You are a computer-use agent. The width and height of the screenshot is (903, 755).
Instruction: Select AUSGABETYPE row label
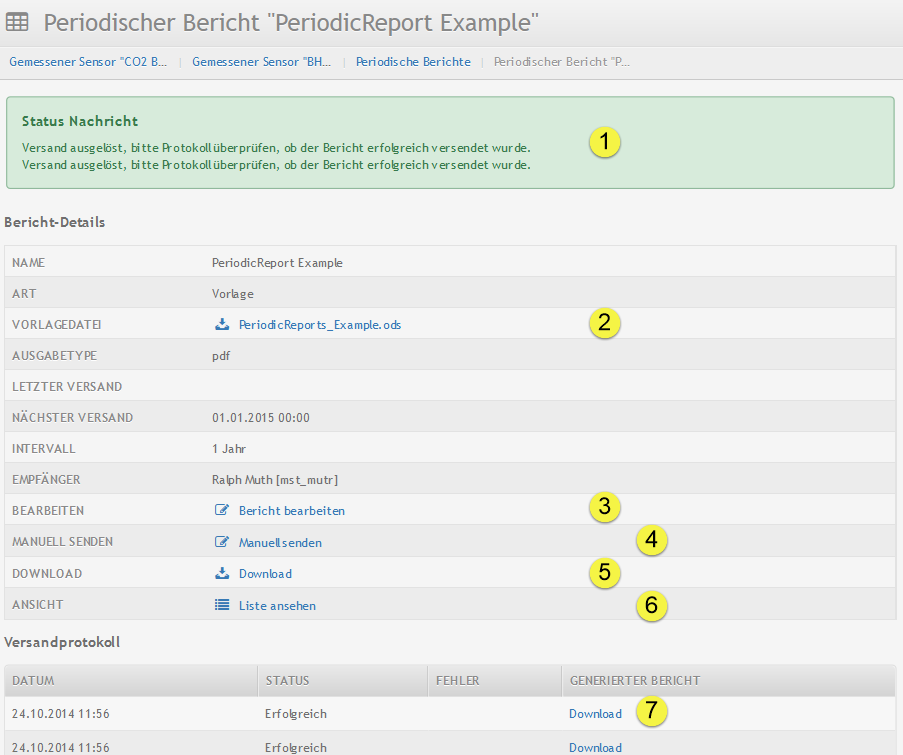point(54,356)
